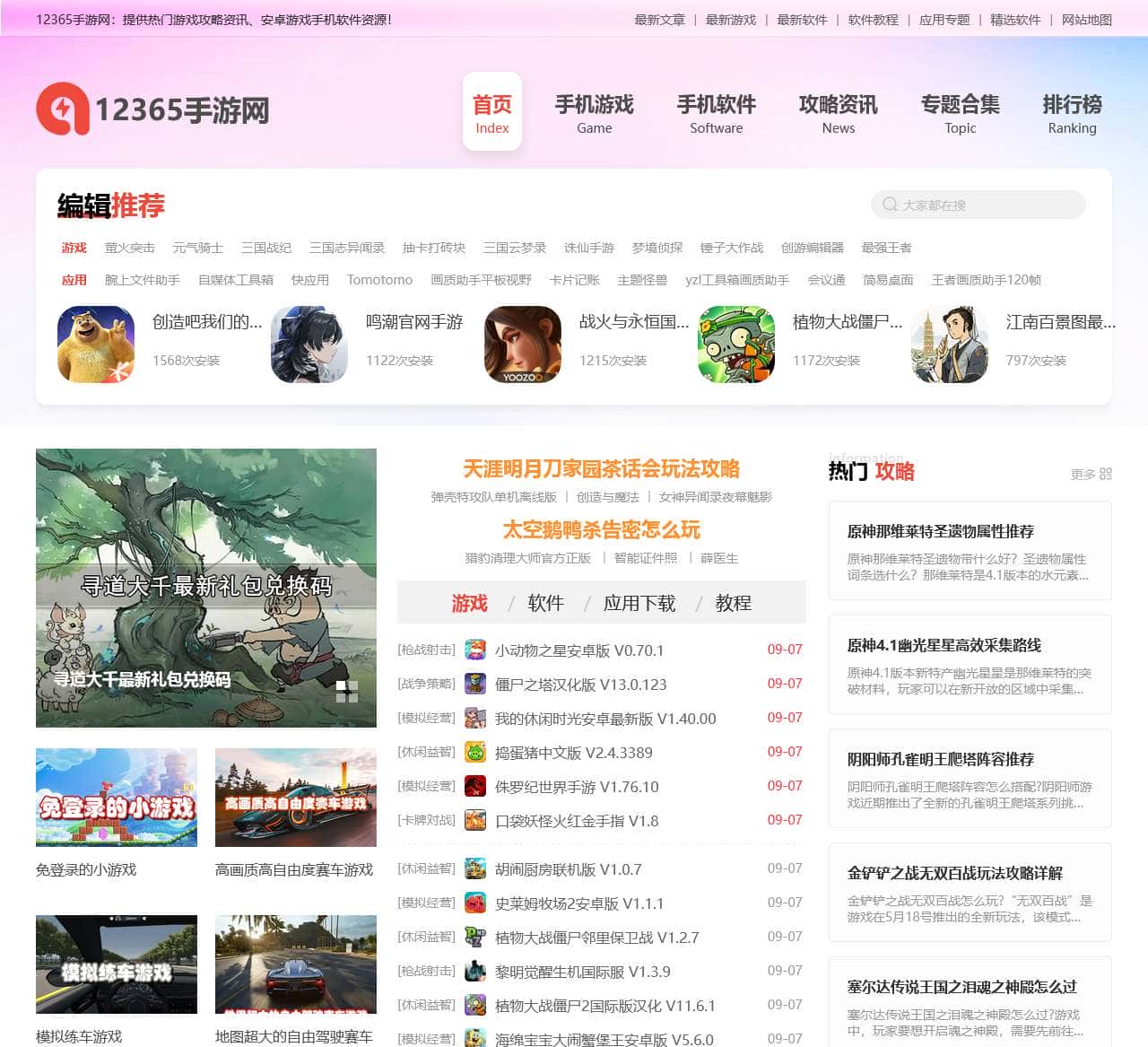Click the 最新游戏 top link

[x=731, y=20]
